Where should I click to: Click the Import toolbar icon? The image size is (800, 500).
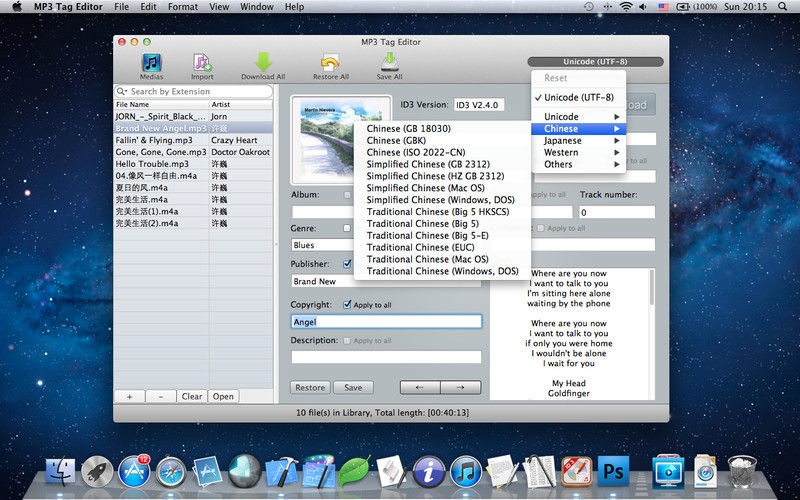203,63
